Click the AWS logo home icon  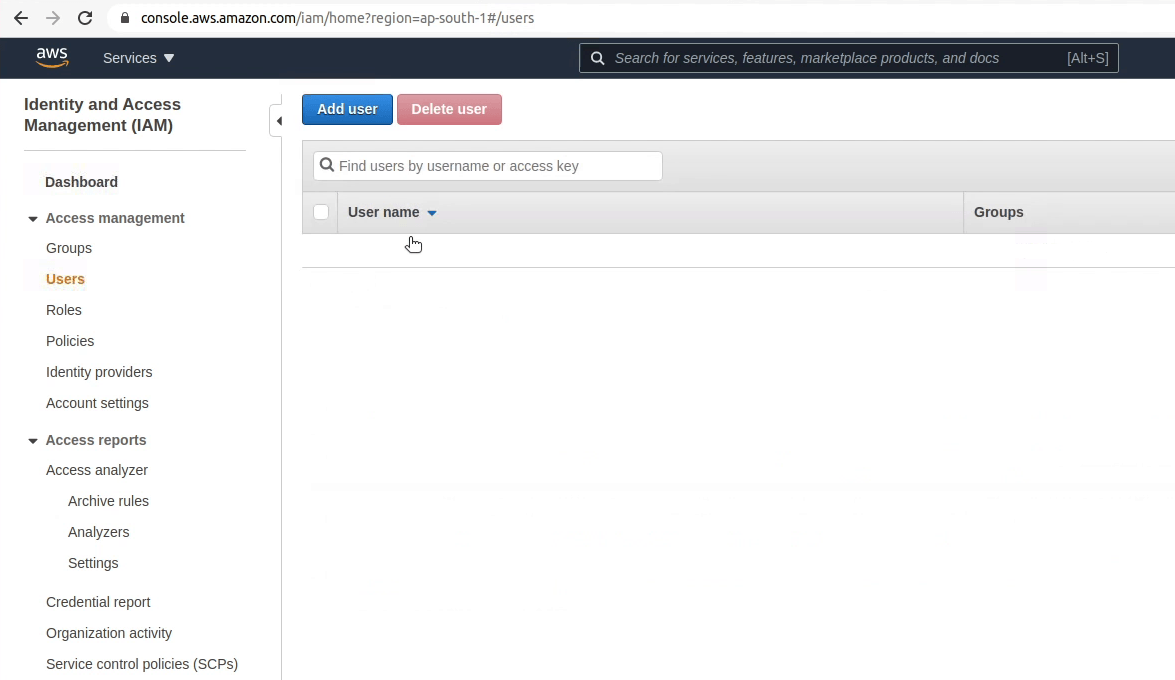pyautogui.click(x=52, y=58)
